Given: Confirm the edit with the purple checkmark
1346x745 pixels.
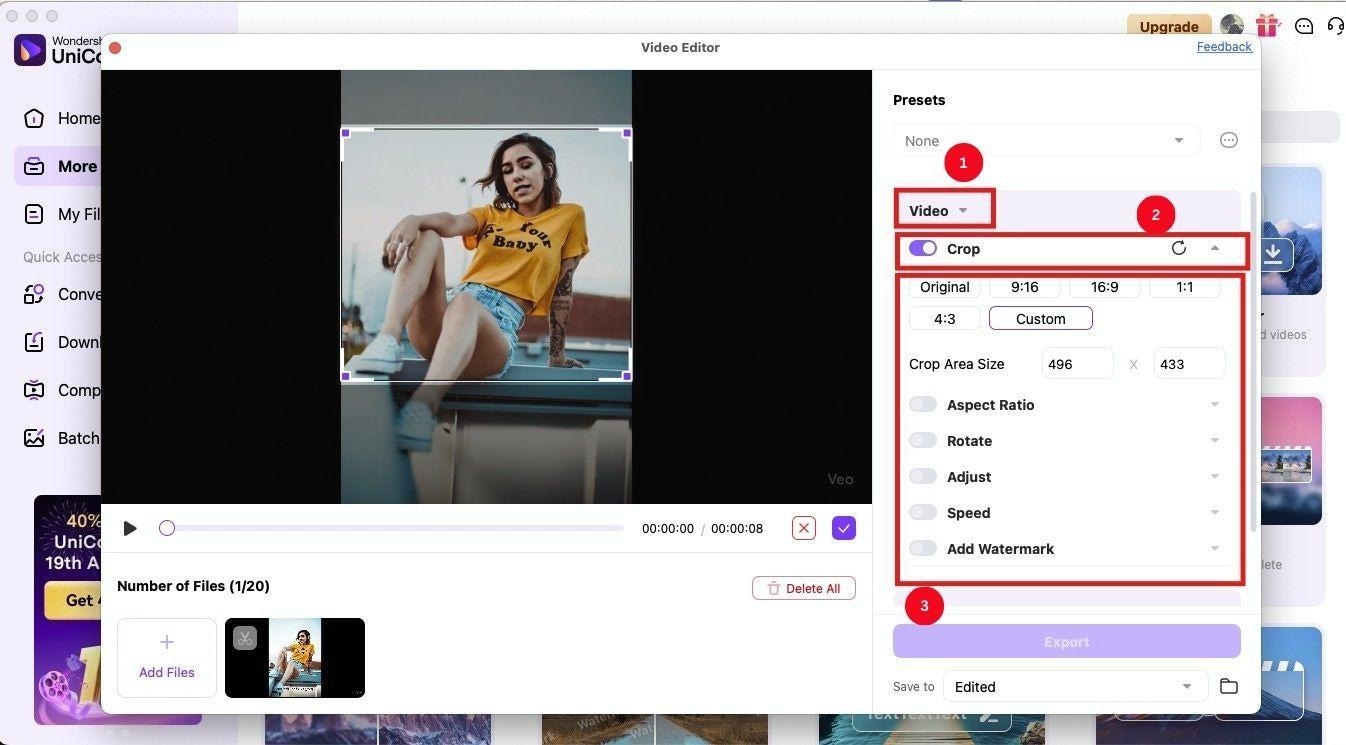Looking at the screenshot, I should point(844,528).
